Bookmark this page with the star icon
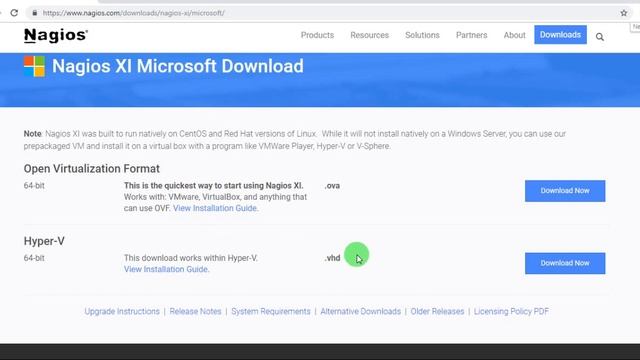Viewport: 640px width, 360px height. 624,13
